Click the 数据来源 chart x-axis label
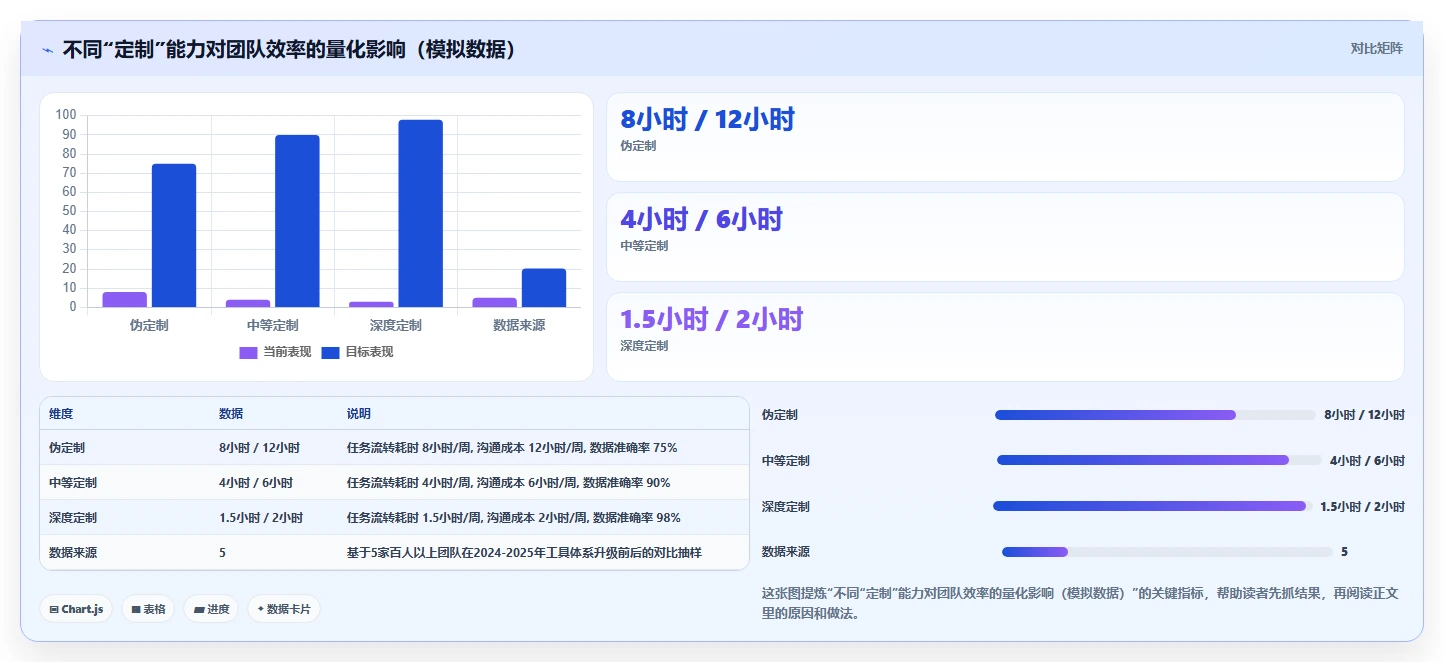Viewport: 1444px width, 662px height. pos(519,326)
